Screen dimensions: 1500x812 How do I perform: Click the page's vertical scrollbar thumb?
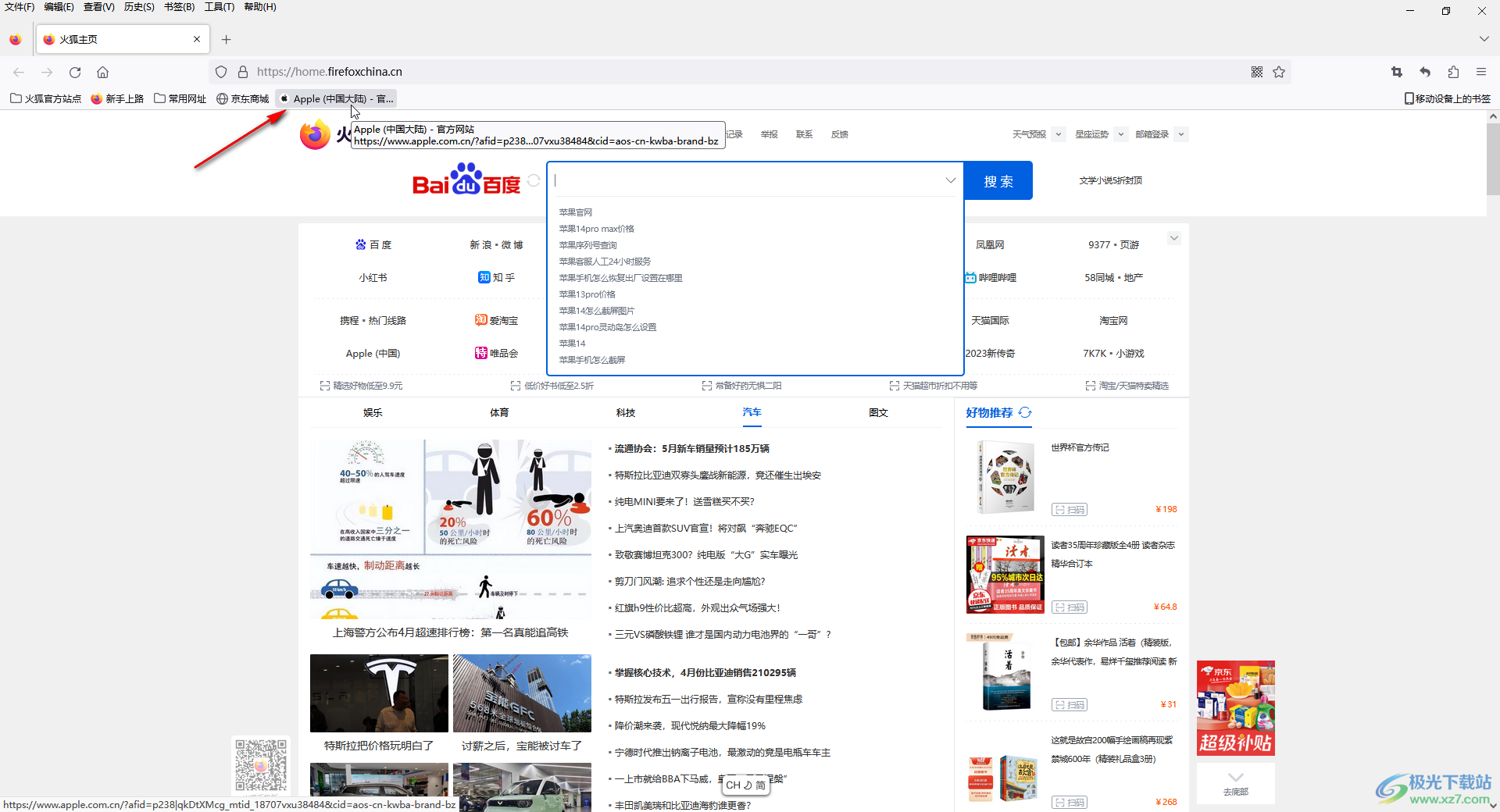1492,159
